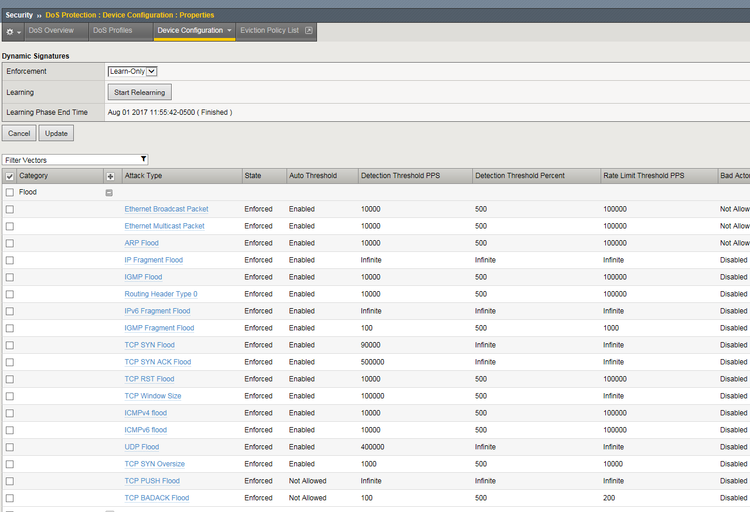Open the ARP Flood link
The height and width of the screenshot is (512, 750).
pos(141,243)
